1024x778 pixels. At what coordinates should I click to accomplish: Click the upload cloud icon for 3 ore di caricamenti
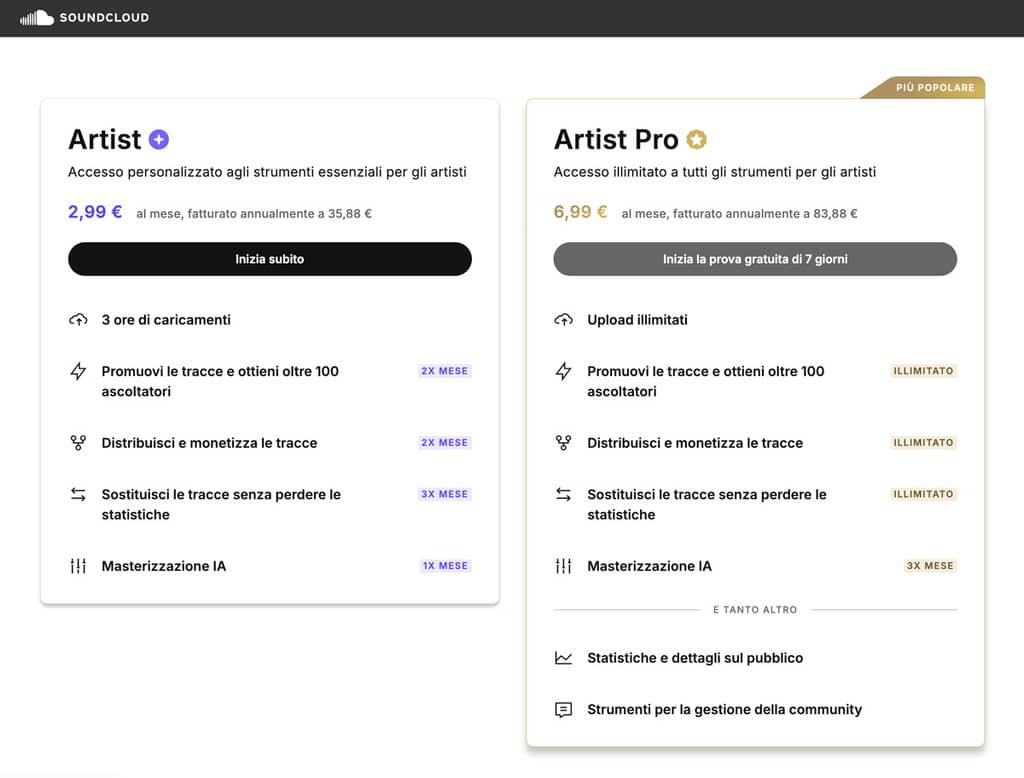78,319
